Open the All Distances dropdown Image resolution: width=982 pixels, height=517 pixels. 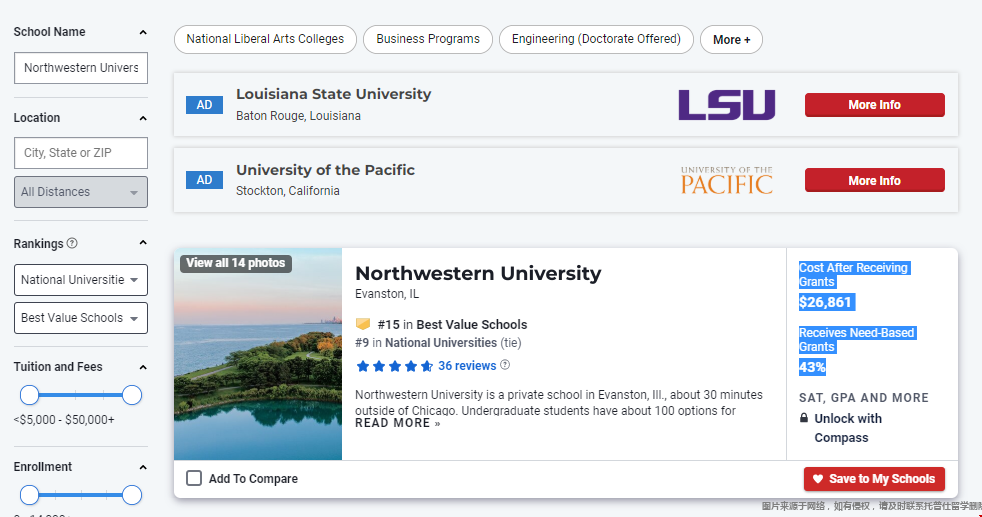(x=81, y=192)
